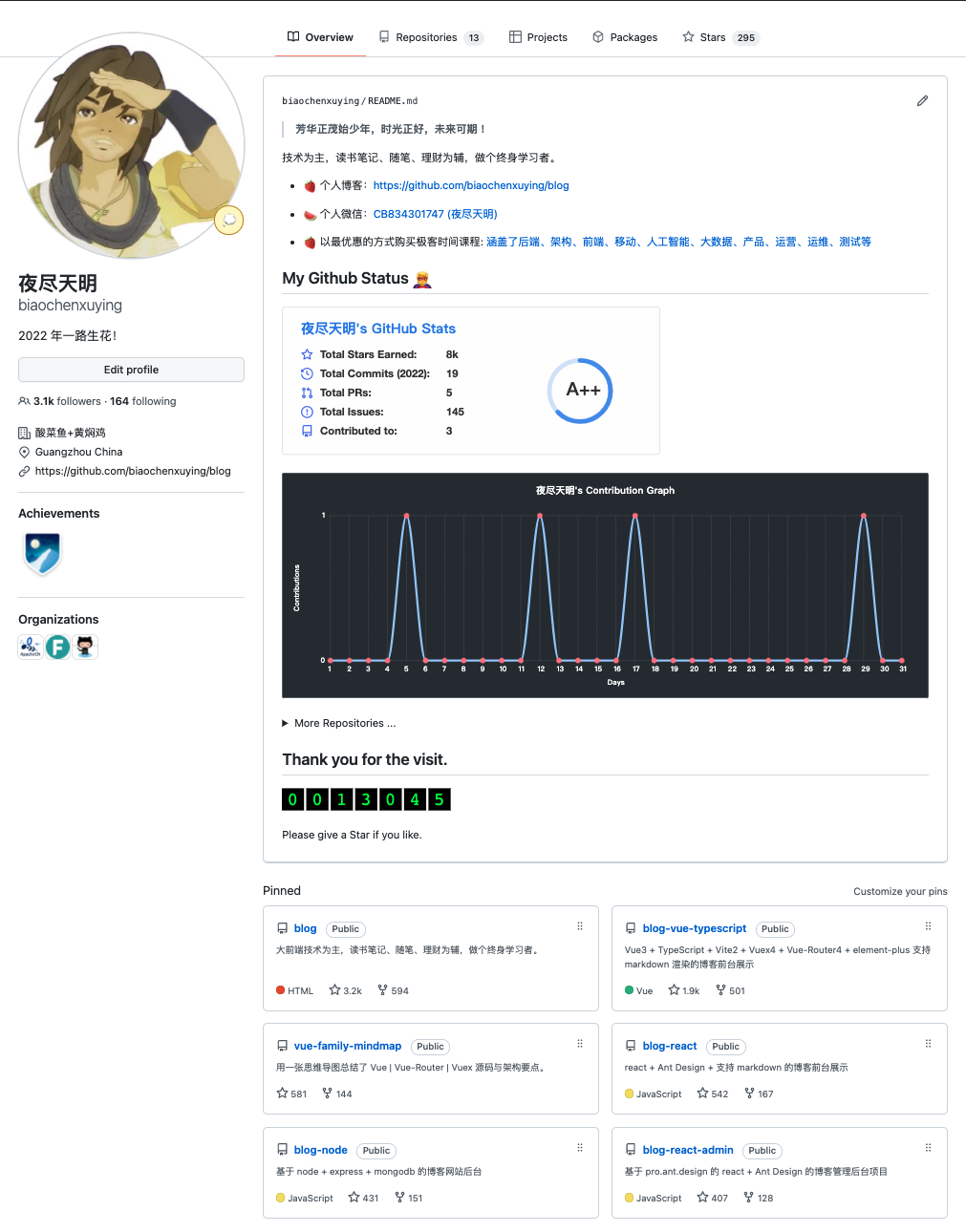
Task: Open the blog-react repository
Action: (x=670, y=1046)
